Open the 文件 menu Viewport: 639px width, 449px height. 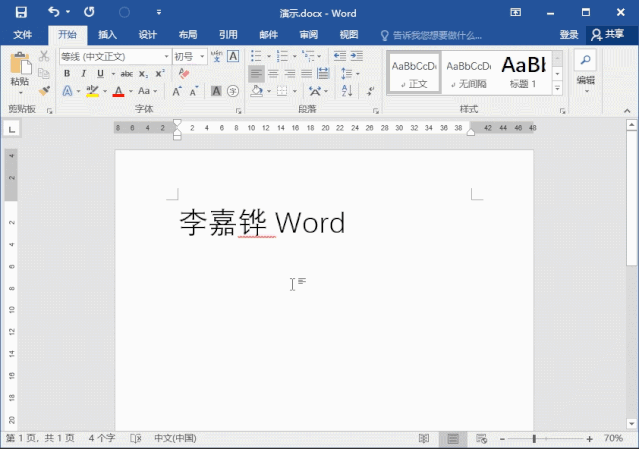[22, 35]
